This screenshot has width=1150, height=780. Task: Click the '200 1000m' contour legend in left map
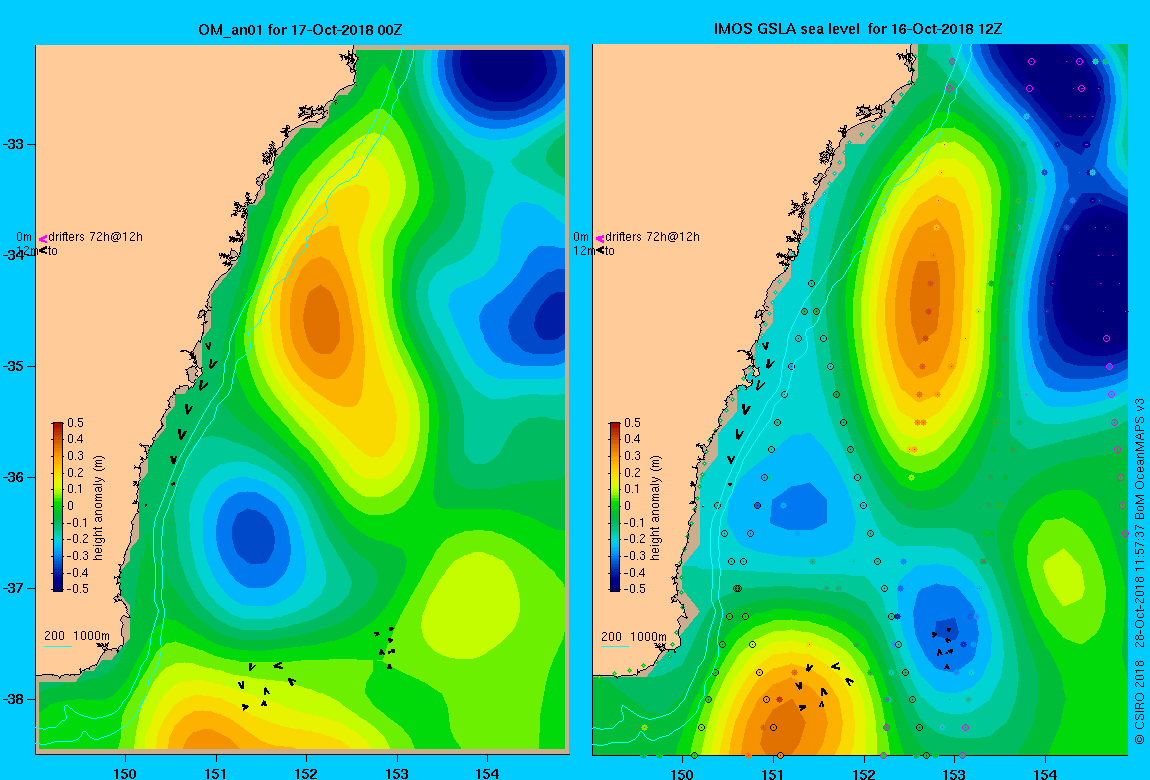point(76,636)
